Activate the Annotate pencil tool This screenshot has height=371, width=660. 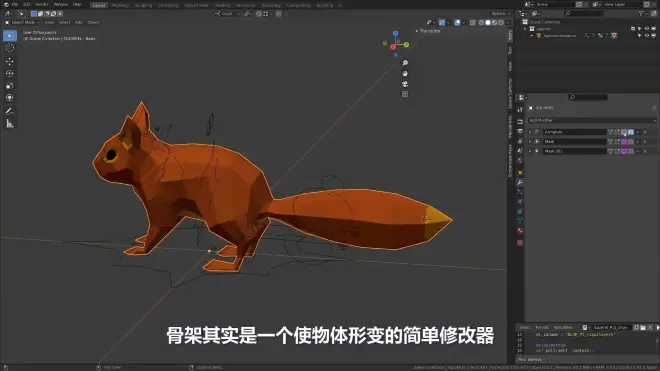10,112
